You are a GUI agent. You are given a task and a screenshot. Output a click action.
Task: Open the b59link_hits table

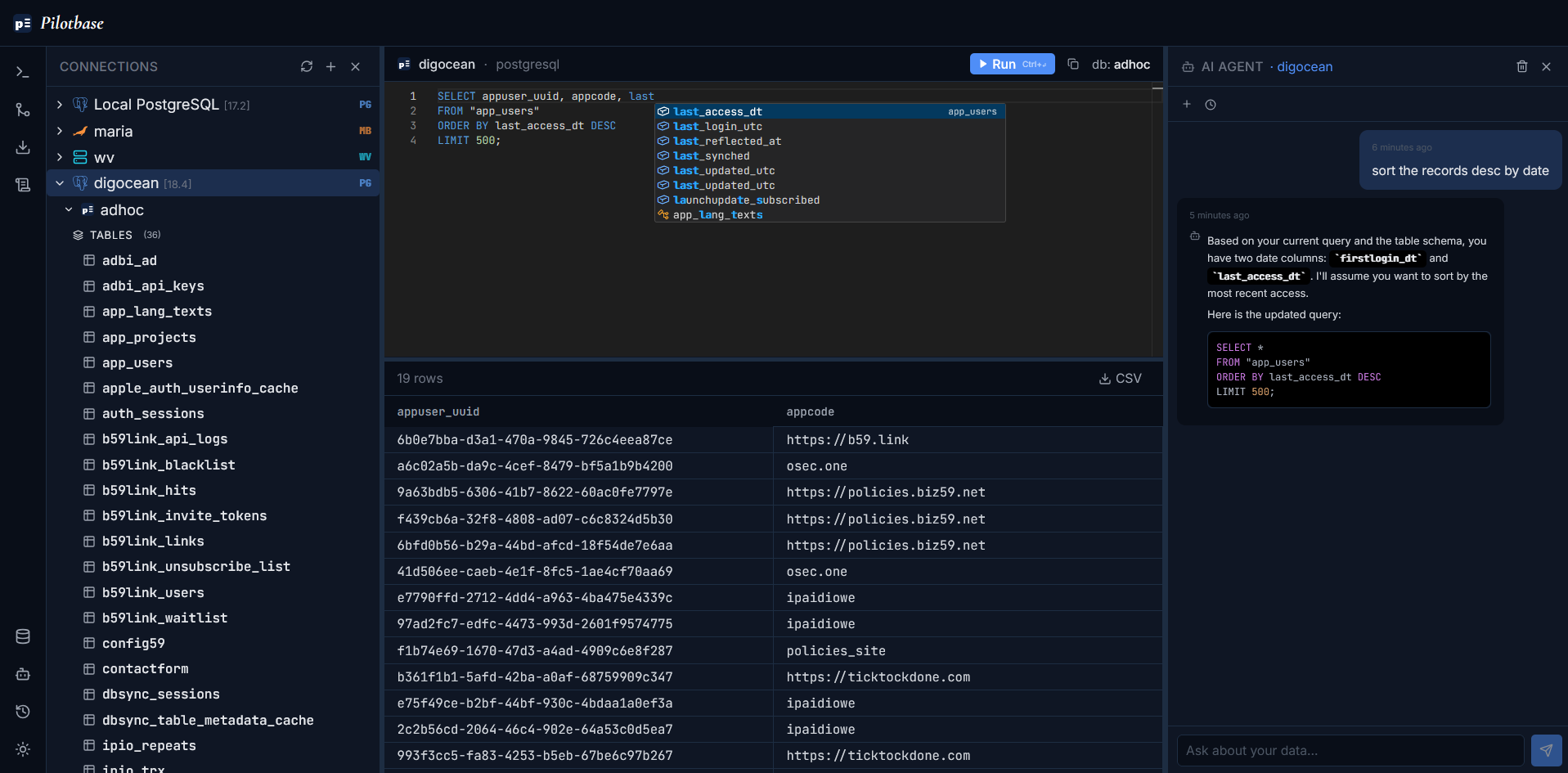coord(149,490)
